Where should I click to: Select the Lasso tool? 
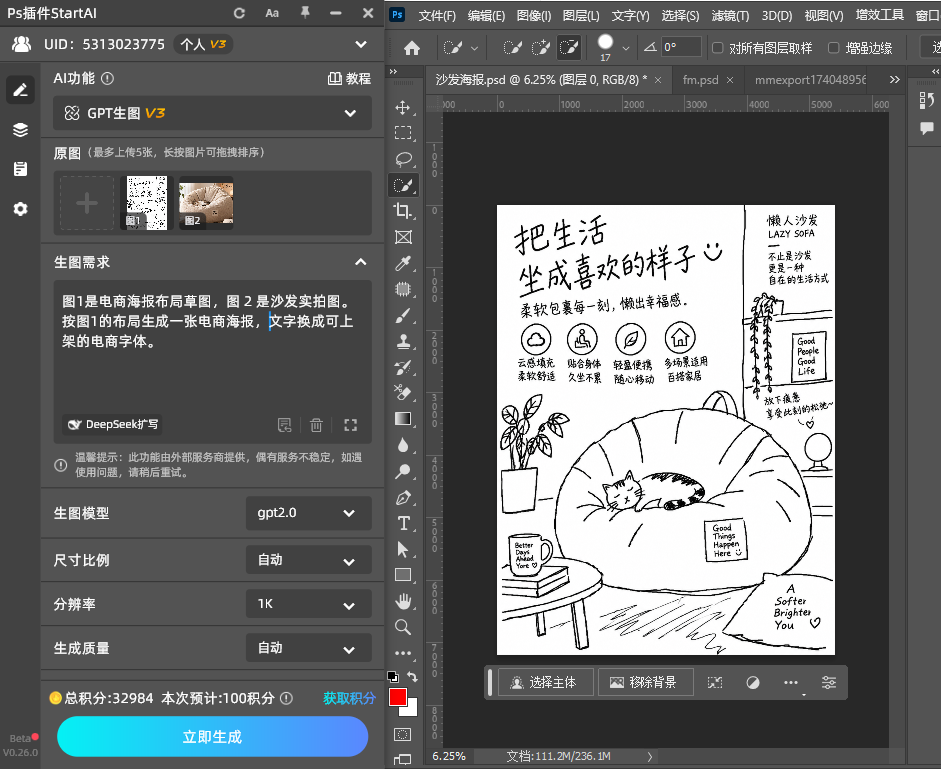click(403, 159)
